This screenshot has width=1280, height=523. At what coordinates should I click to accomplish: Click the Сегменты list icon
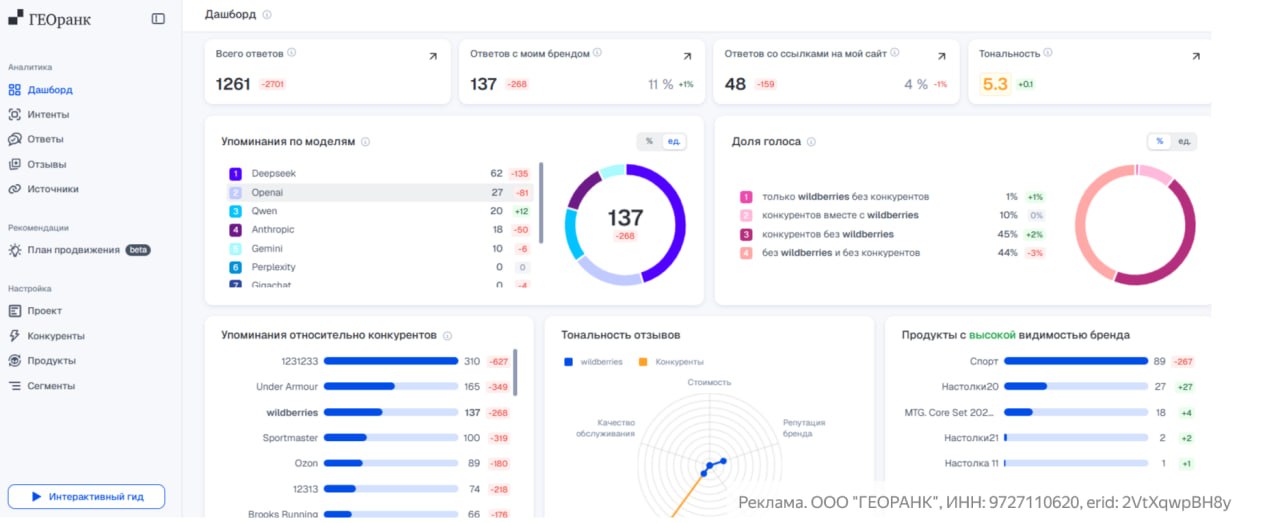(15, 386)
